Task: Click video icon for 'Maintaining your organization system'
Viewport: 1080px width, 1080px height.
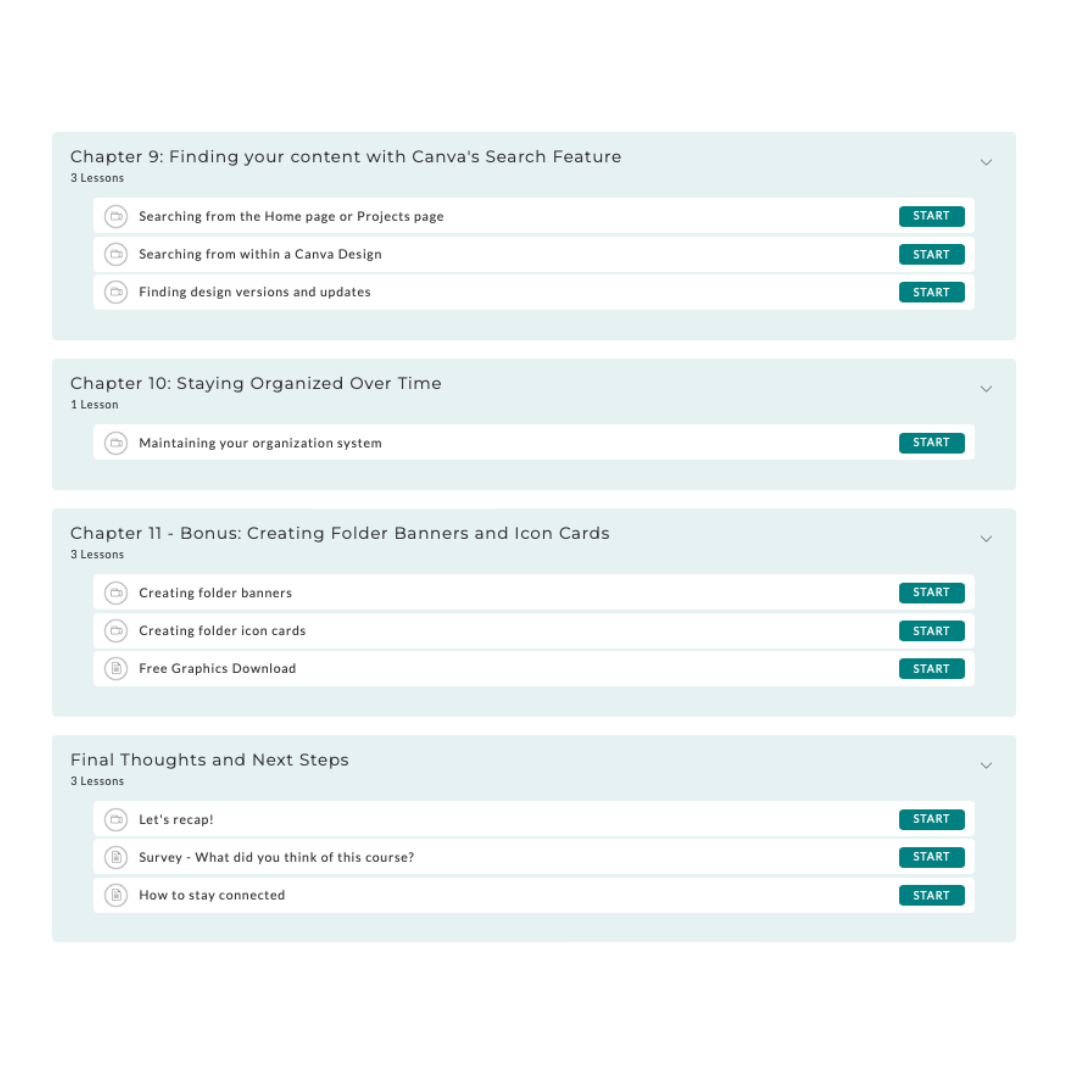Action: [116, 443]
